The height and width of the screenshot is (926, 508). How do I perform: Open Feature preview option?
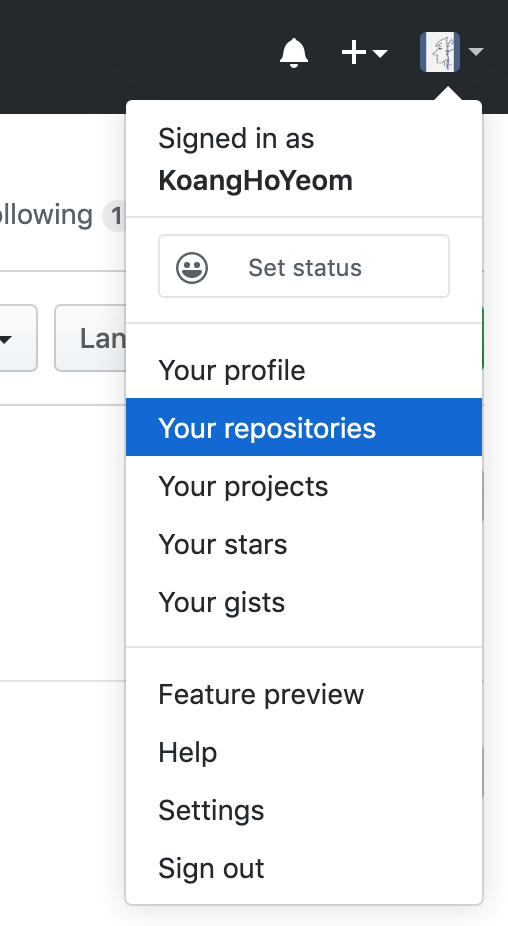(304, 694)
